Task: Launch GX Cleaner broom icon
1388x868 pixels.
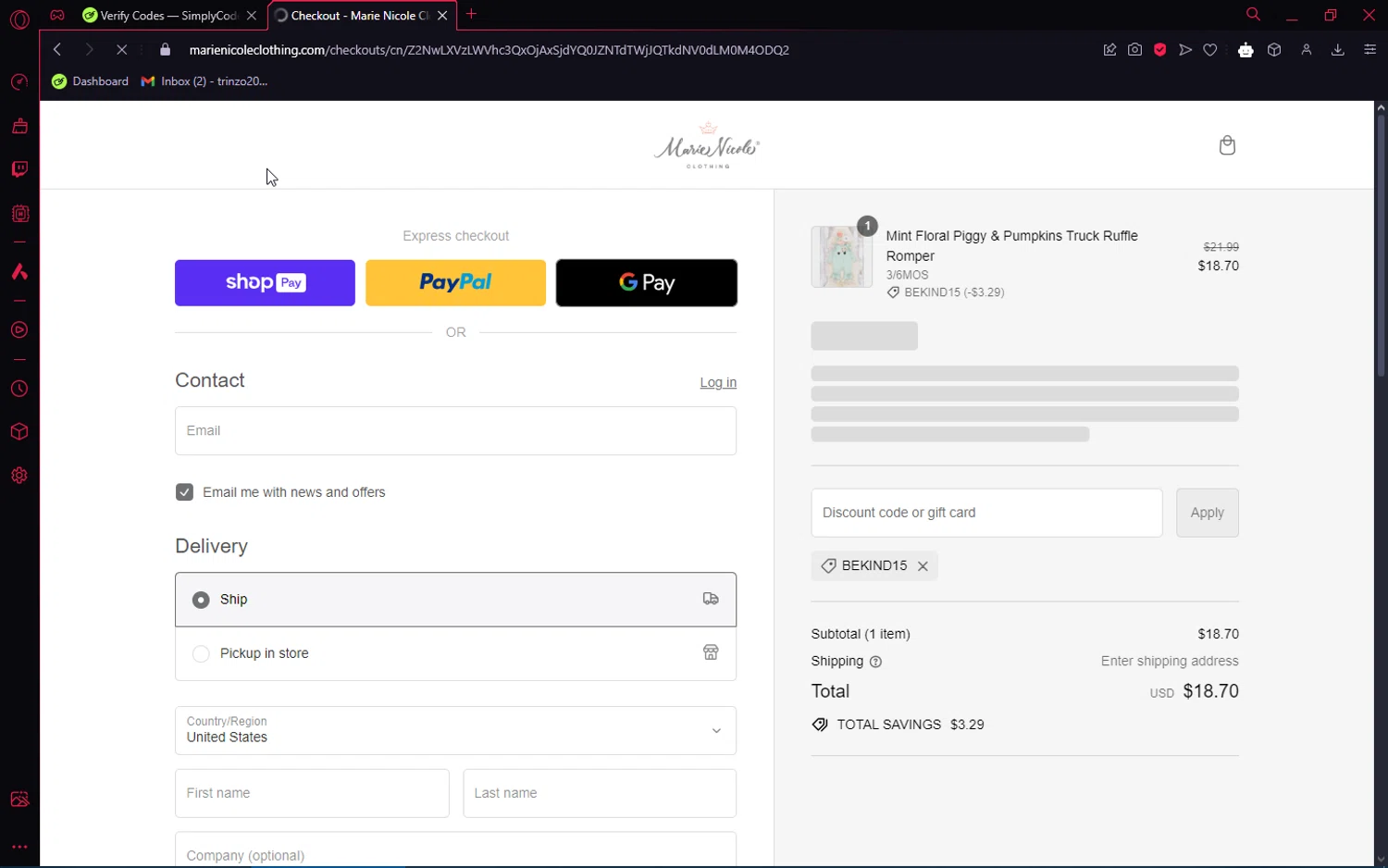Action: (19, 126)
